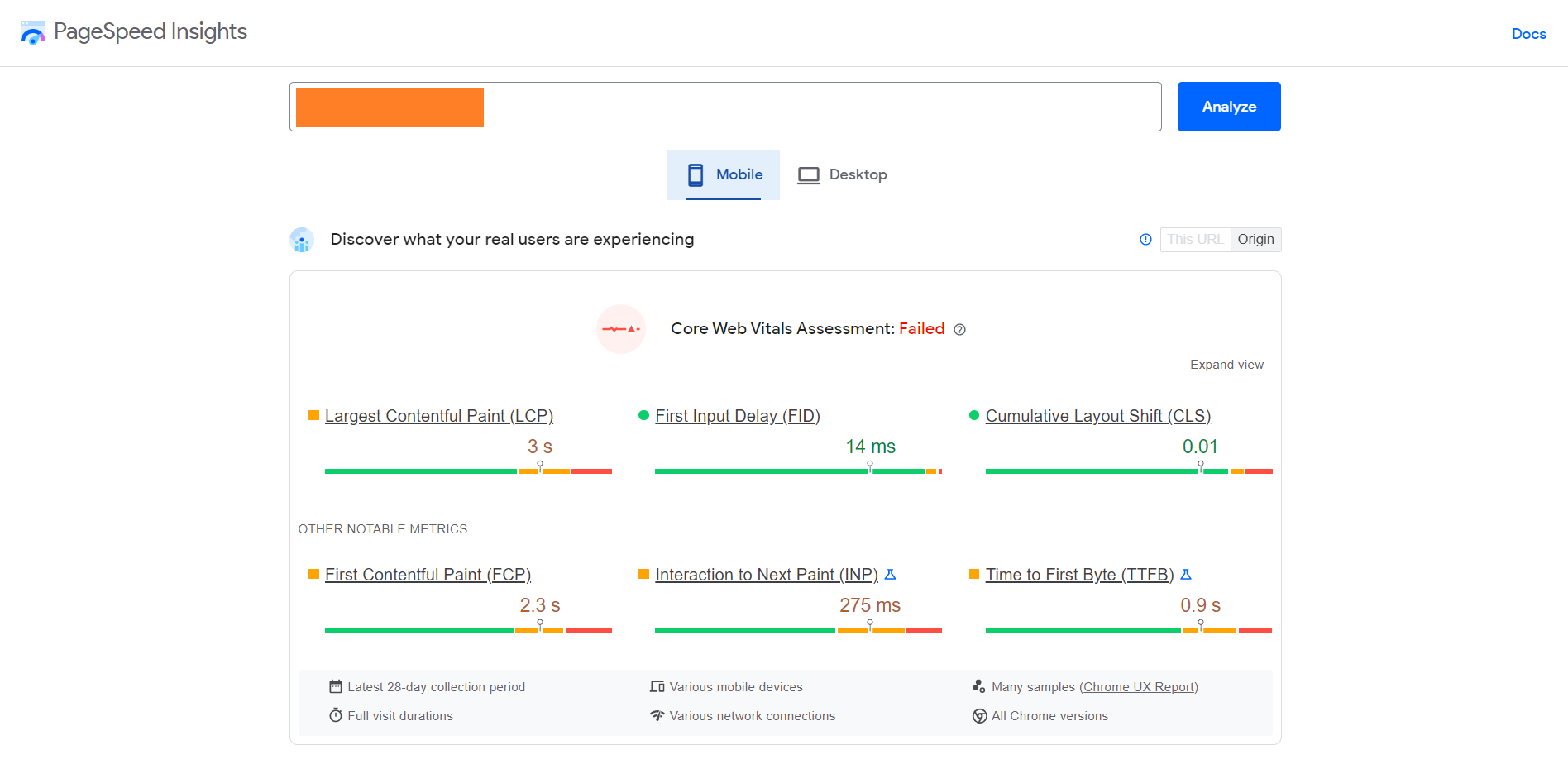The image size is (1568, 769).
Task: Switch to the Desktop tab
Action: coord(842,174)
